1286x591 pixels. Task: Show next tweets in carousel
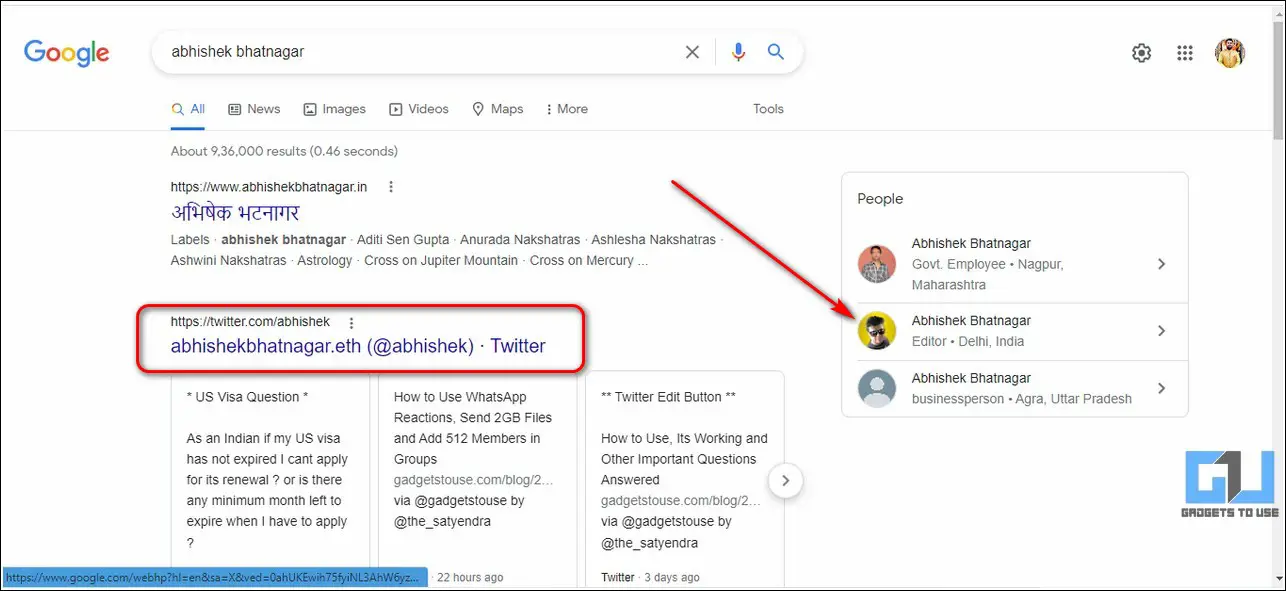[786, 480]
